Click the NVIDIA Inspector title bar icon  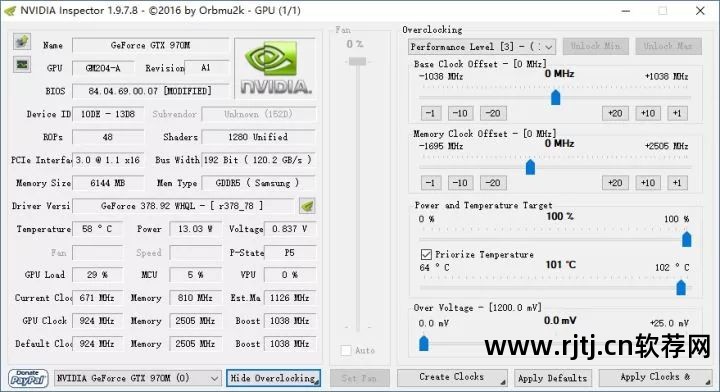click(x=9, y=11)
